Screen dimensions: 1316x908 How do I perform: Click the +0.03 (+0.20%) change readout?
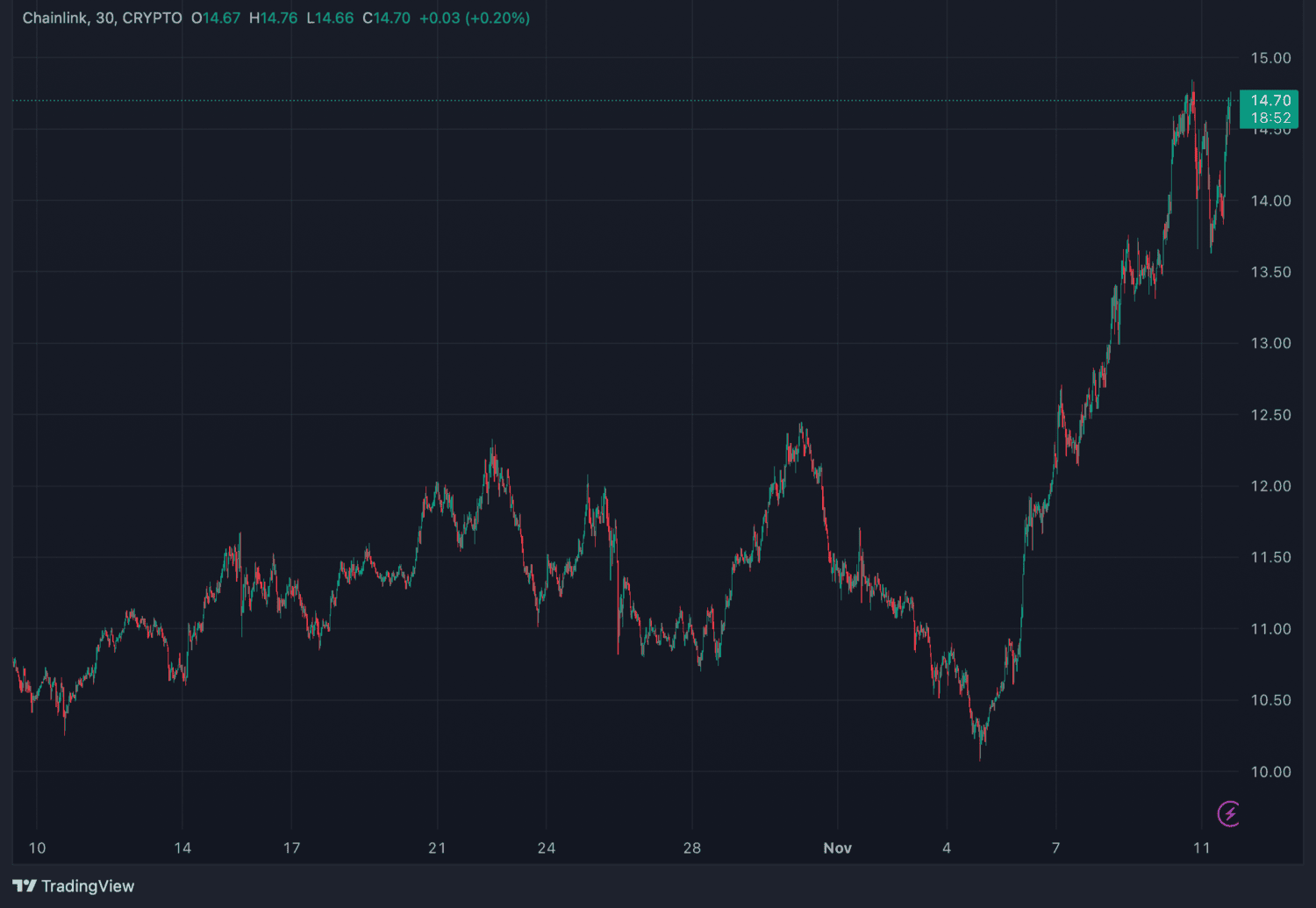pyautogui.click(x=475, y=18)
